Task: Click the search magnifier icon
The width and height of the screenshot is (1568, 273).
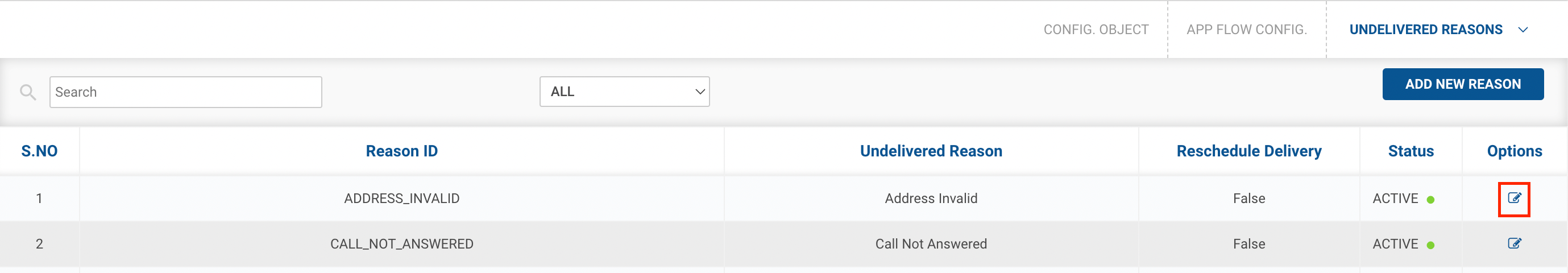Action: click(28, 92)
